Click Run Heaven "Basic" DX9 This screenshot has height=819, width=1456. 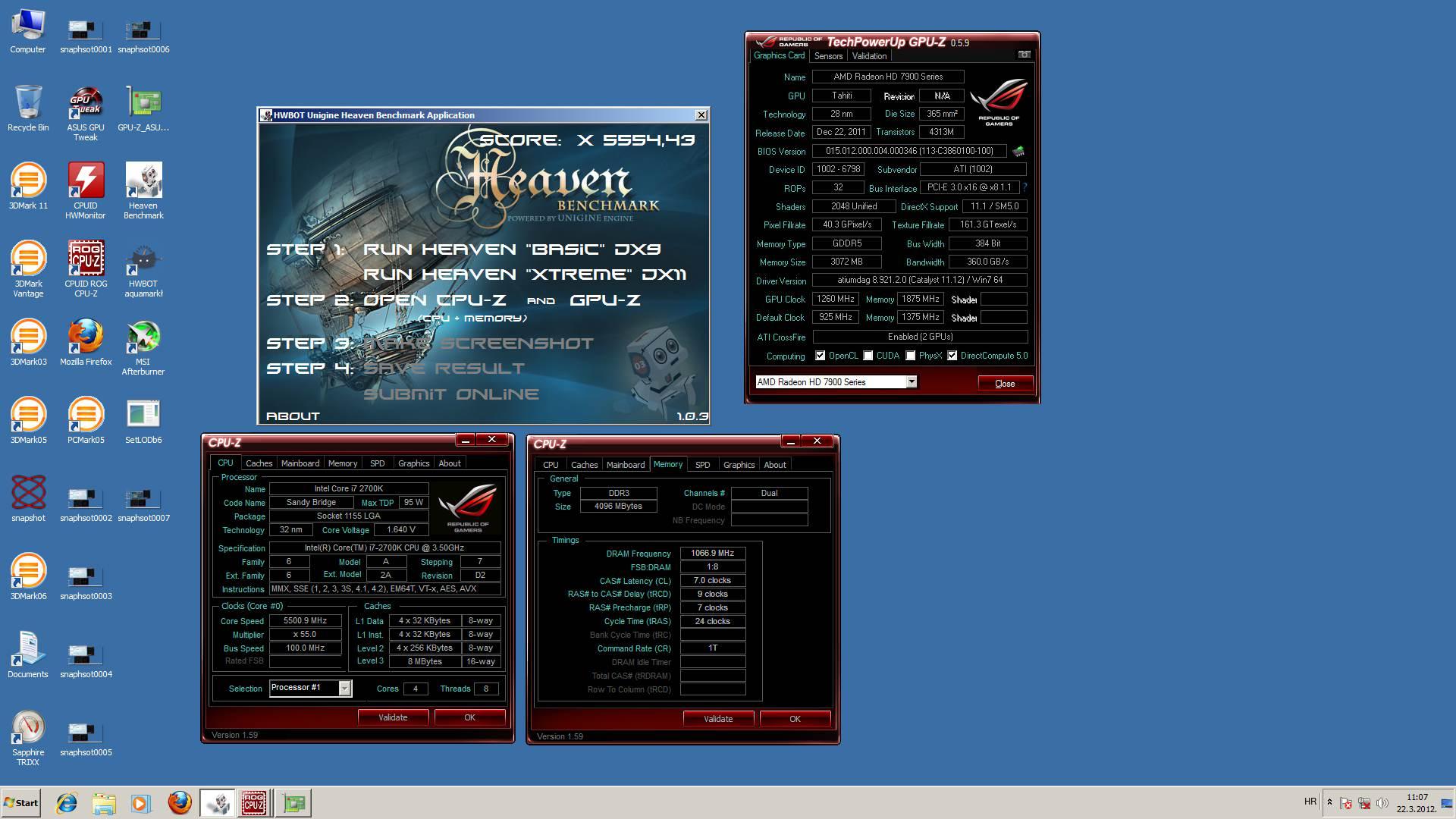(512, 249)
